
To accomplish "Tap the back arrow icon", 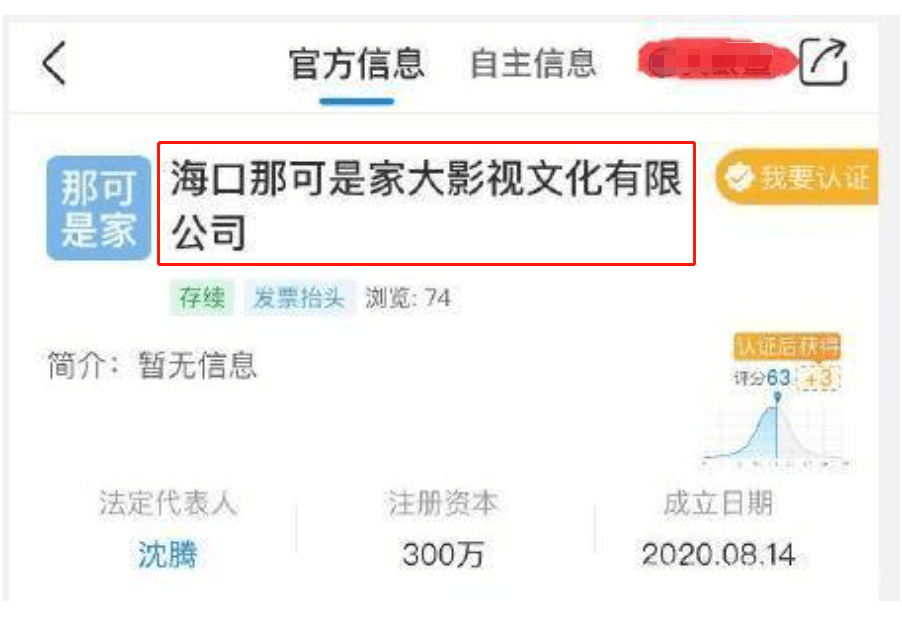I will coord(55,63).
